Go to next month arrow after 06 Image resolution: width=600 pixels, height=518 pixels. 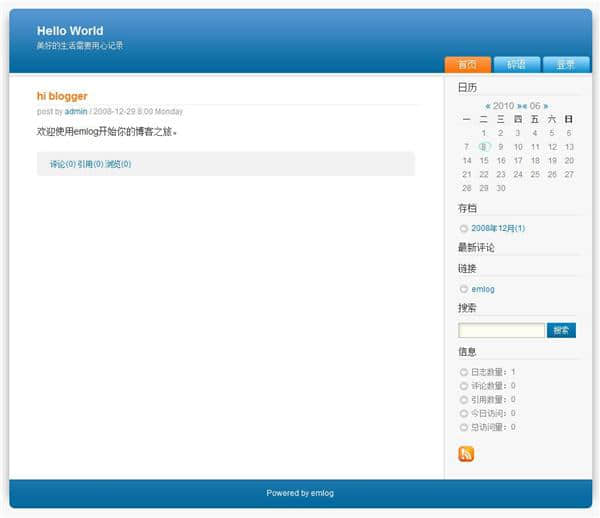point(546,106)
